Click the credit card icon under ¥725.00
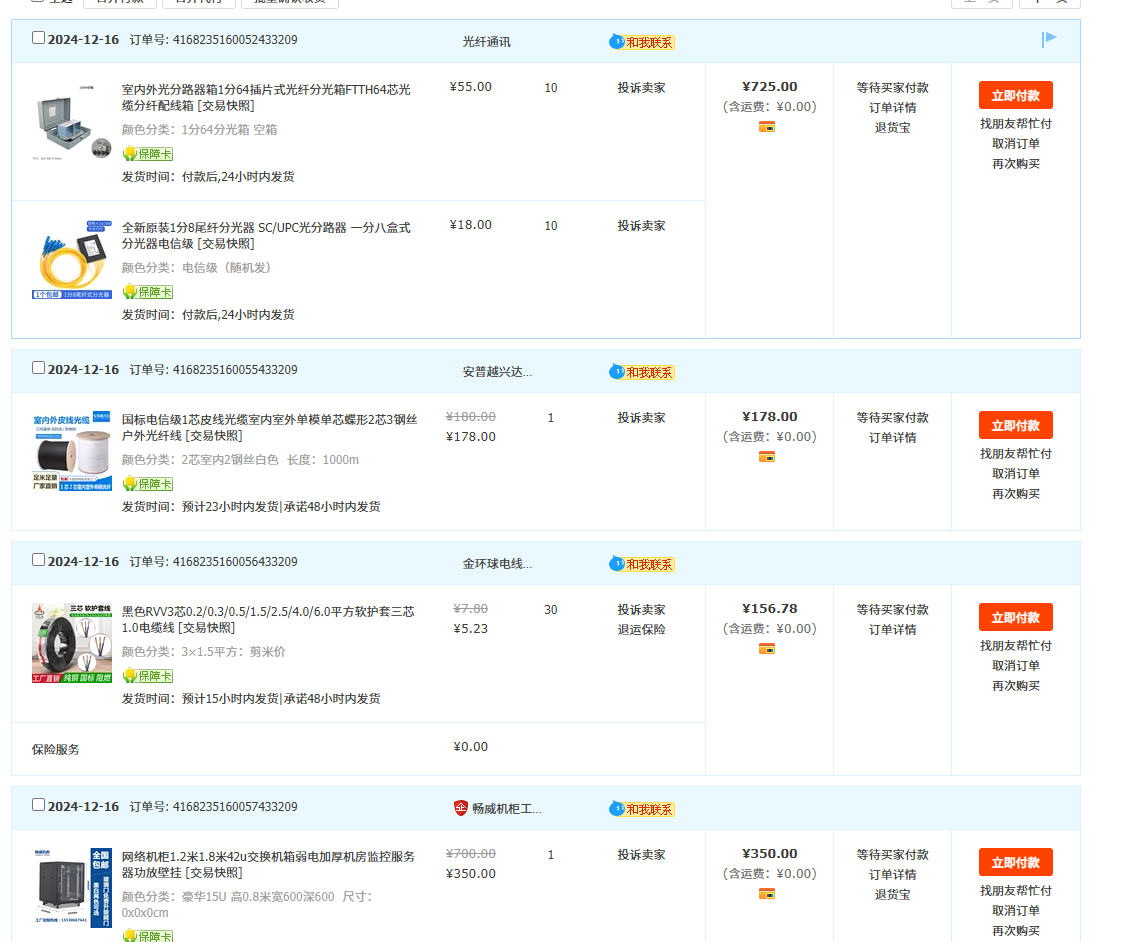 click(767, 127)
